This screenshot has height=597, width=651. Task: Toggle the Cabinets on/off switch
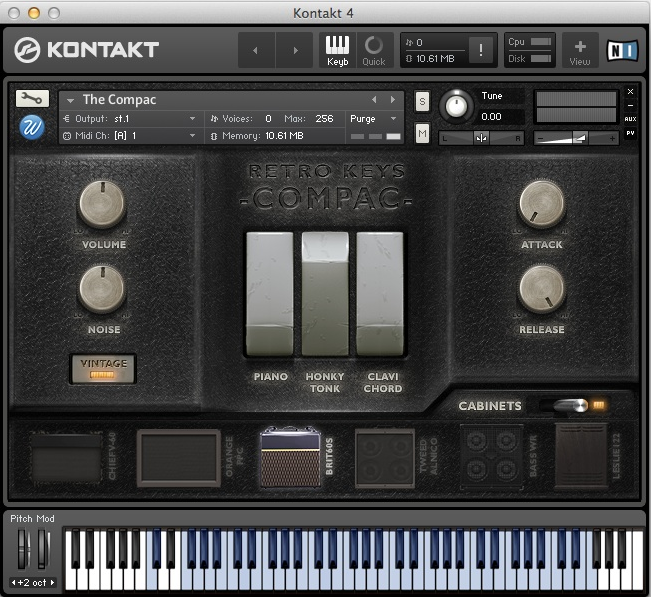pyautogui.click(x=572, y=405)
